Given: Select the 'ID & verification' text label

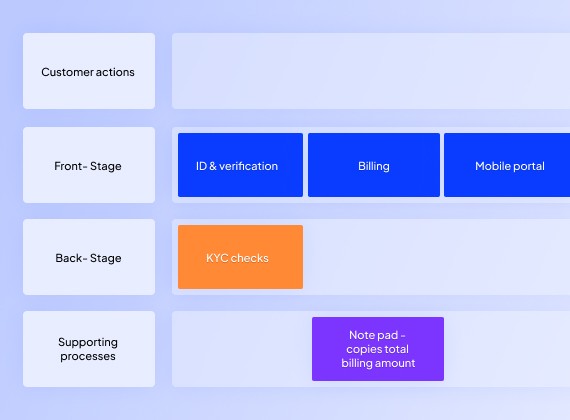Looking at the screenshot, I should click(237, 166).
